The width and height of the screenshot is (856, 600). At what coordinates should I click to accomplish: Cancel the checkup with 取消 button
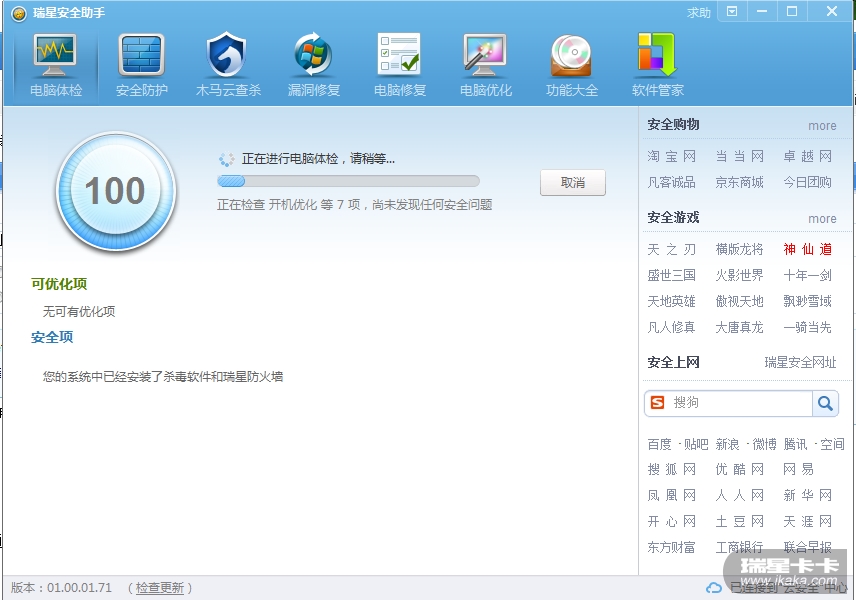[573, 182]
